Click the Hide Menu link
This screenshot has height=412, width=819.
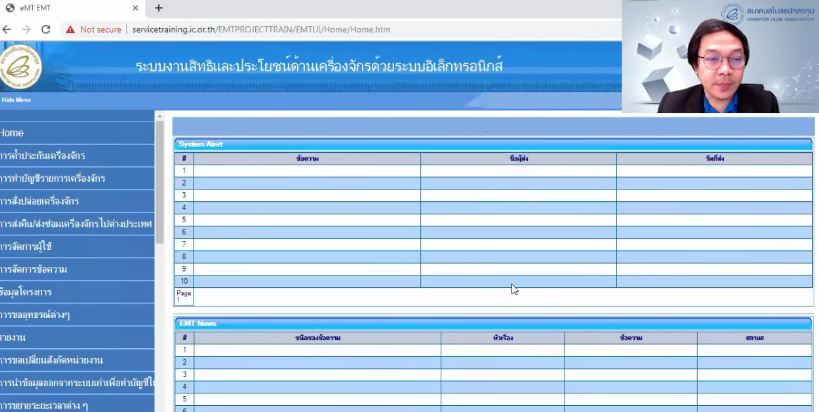click(x=16, y=100)
